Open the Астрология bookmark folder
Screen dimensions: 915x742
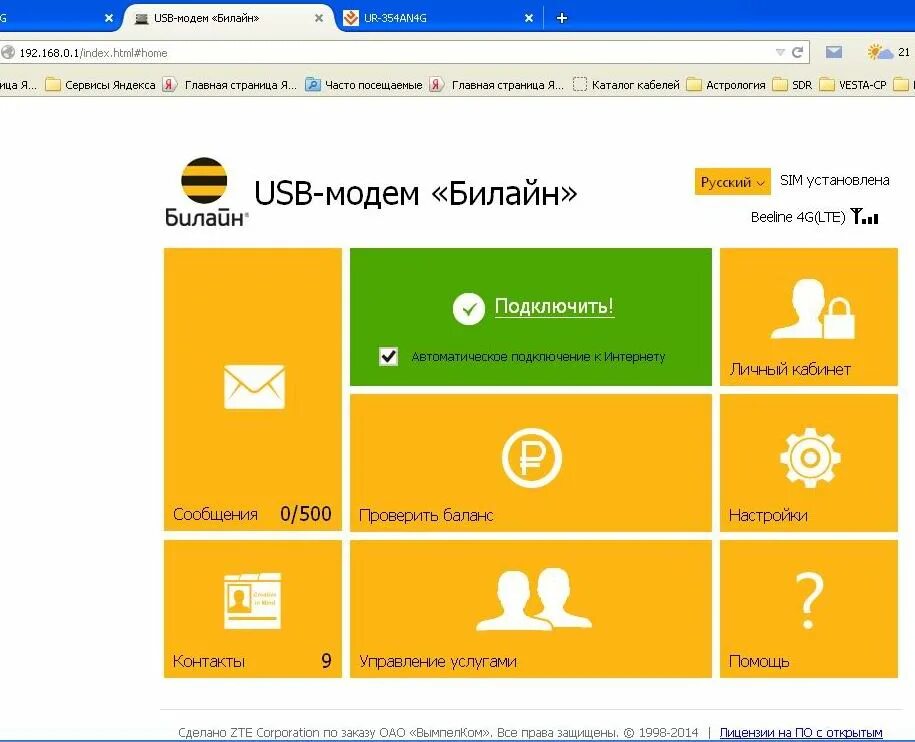click(x=726, y=85)
